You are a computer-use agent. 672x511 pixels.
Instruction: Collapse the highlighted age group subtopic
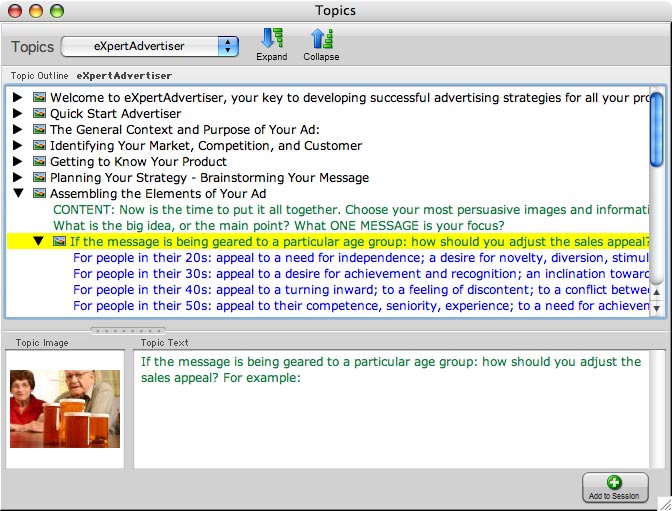tap(38, 241)
